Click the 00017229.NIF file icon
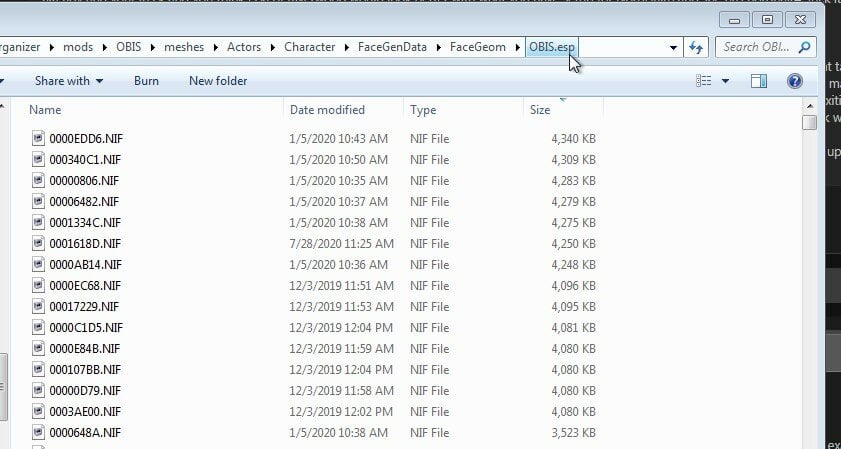The width and height of the screenshot is (841, 449). [38, 306]
